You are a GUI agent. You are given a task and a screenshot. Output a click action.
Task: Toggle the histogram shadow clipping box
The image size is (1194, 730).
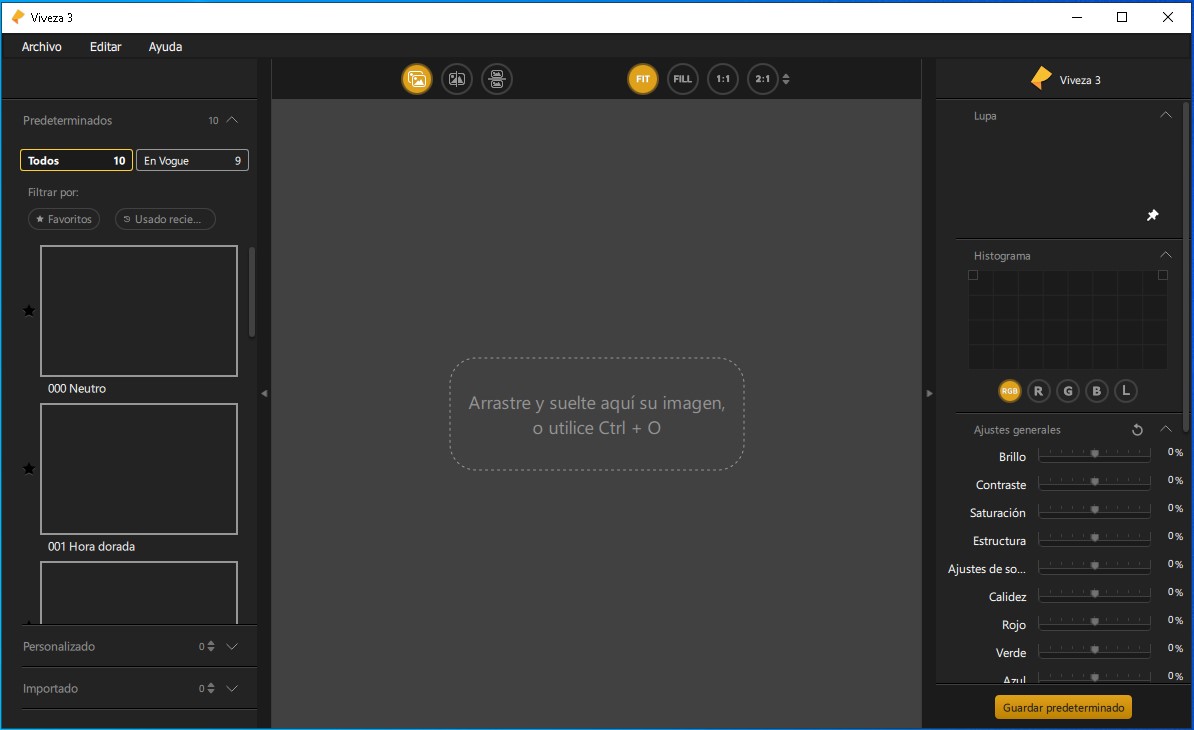coord(972,276)
